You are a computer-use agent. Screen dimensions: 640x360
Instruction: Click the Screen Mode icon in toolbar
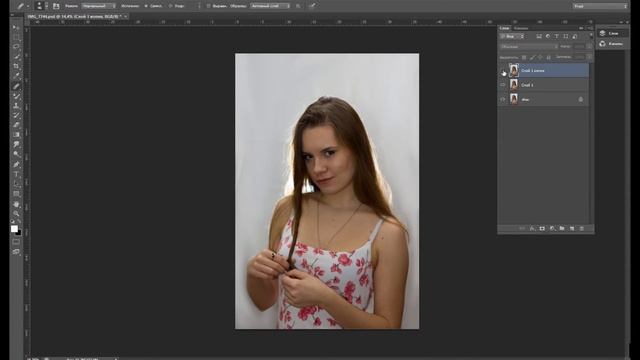coord(16,252)
